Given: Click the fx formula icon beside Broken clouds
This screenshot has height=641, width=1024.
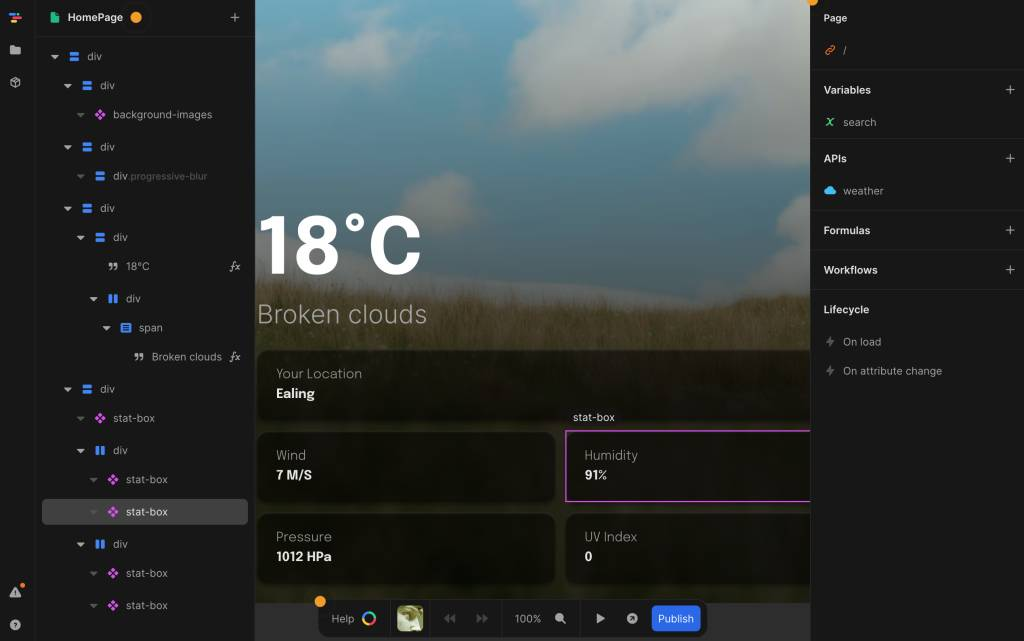Looking at the screenshot, I should [235, 357].
